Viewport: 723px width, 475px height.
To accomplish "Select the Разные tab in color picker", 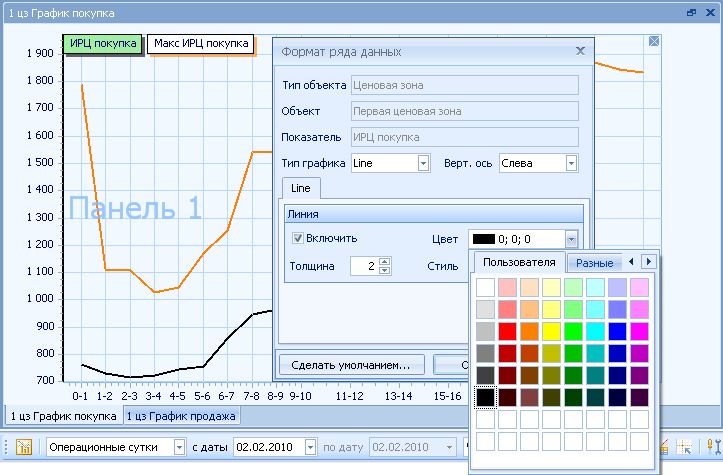I will tap(594, 262).
